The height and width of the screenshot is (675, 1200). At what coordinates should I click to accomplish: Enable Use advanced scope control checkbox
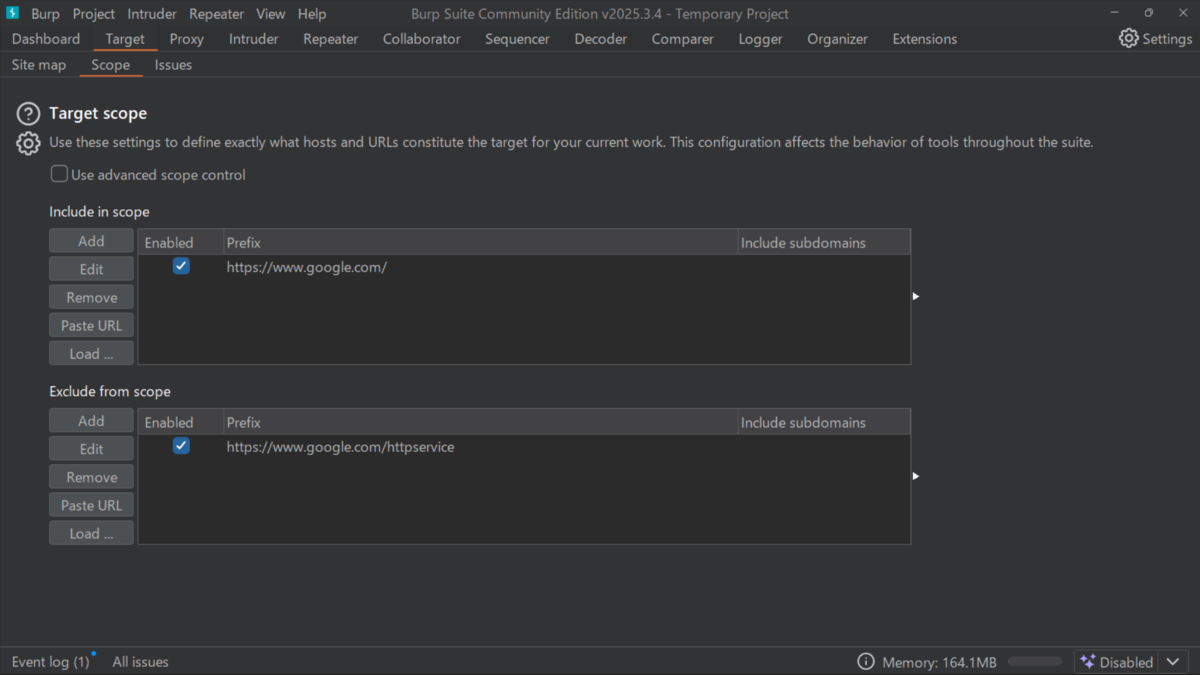[59, 174]
